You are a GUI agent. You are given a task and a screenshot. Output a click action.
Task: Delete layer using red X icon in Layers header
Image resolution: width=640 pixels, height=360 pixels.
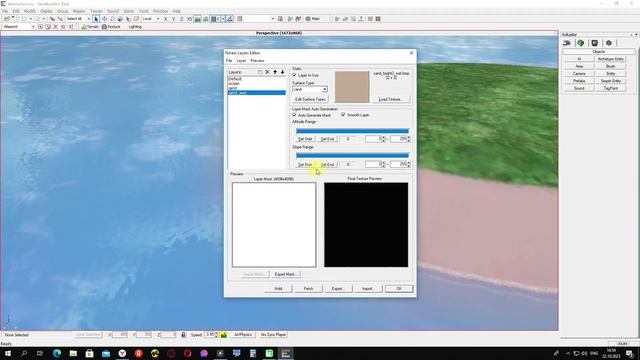click(267, 72)
